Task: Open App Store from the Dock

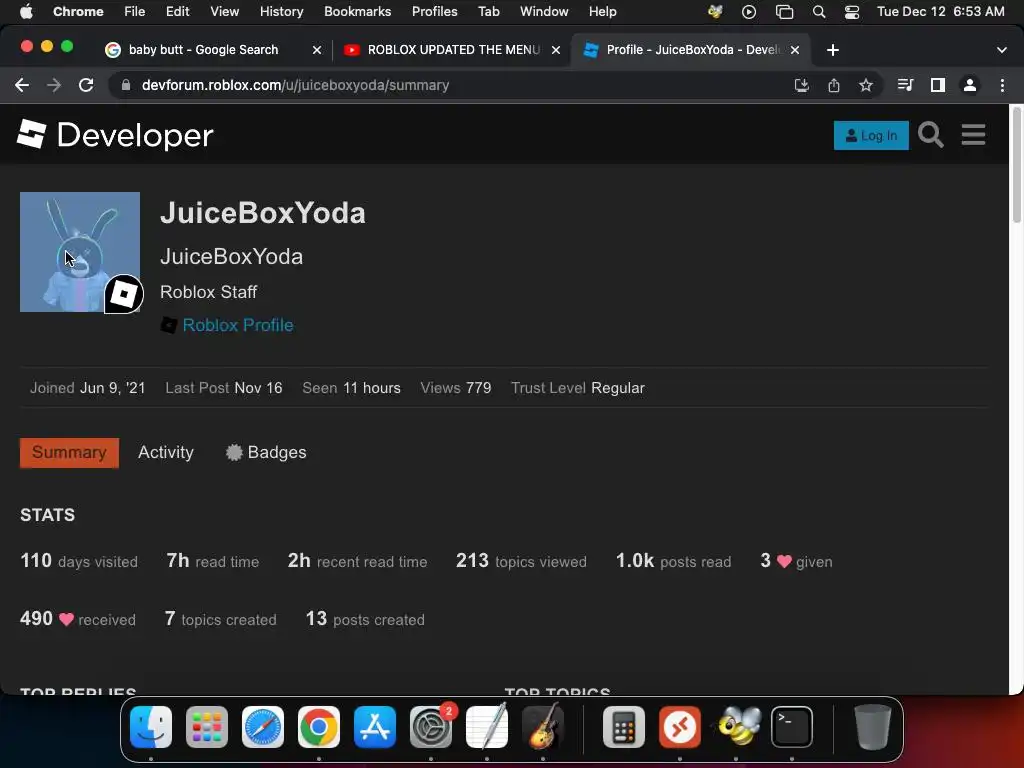Action: [x=375, y=726]
